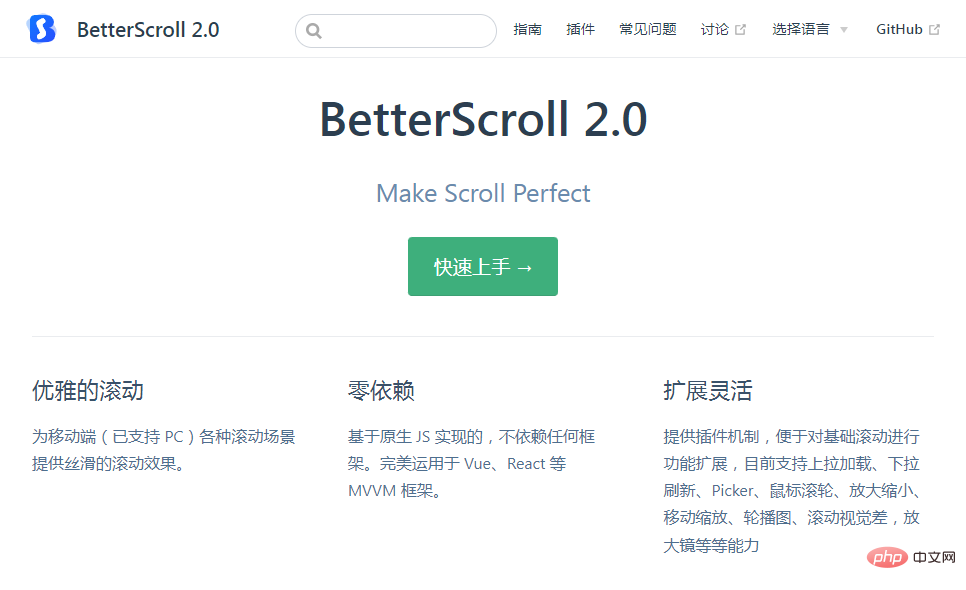Click the large BetterScroll 2.0 hero heading
Viewport: 966px width, 590px height.
[x=483, y=120]
